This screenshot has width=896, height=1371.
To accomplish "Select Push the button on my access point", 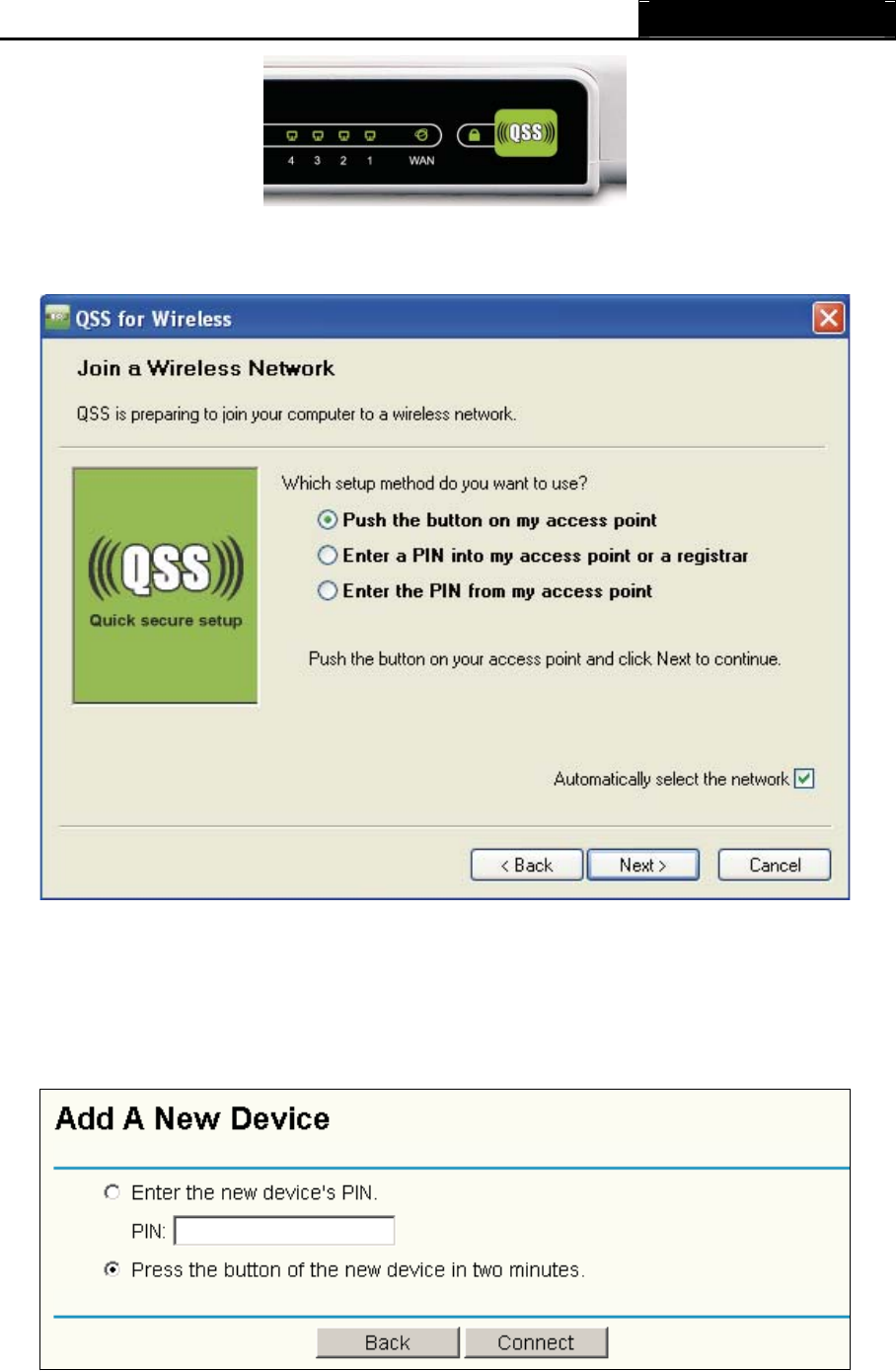I will pos(328,520).
